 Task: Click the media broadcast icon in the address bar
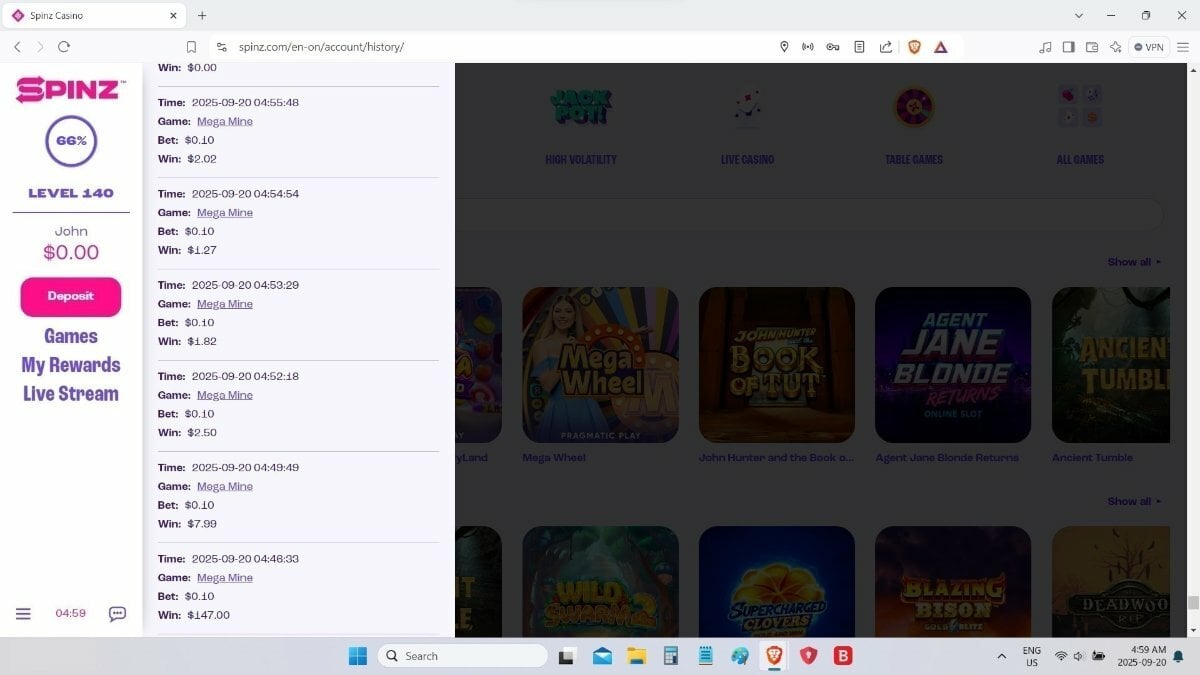click(808, 47)
